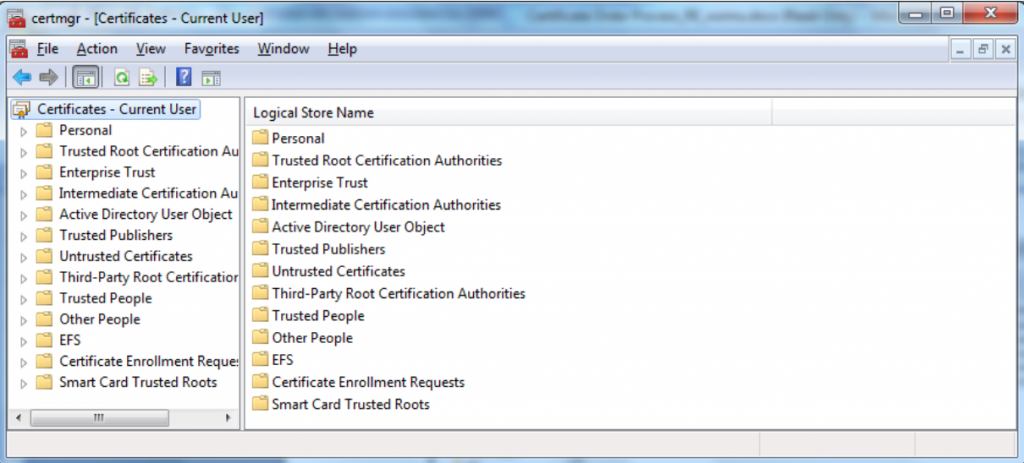Viewport: 1024px width, 463px height.
Task: Open the Help toolbar icon
Action: 184,78
